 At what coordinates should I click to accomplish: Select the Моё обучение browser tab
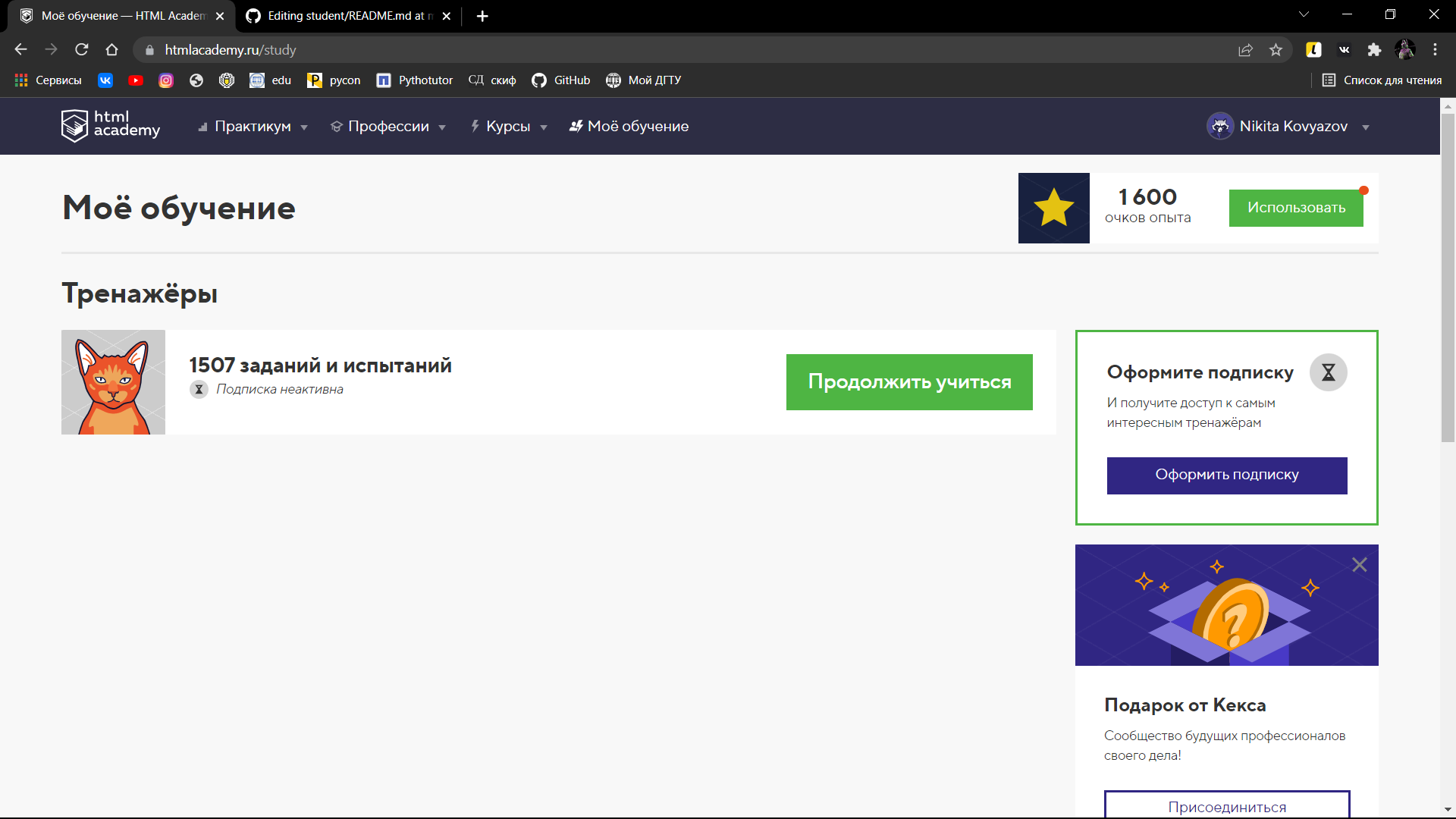click(x=121, y=16)
